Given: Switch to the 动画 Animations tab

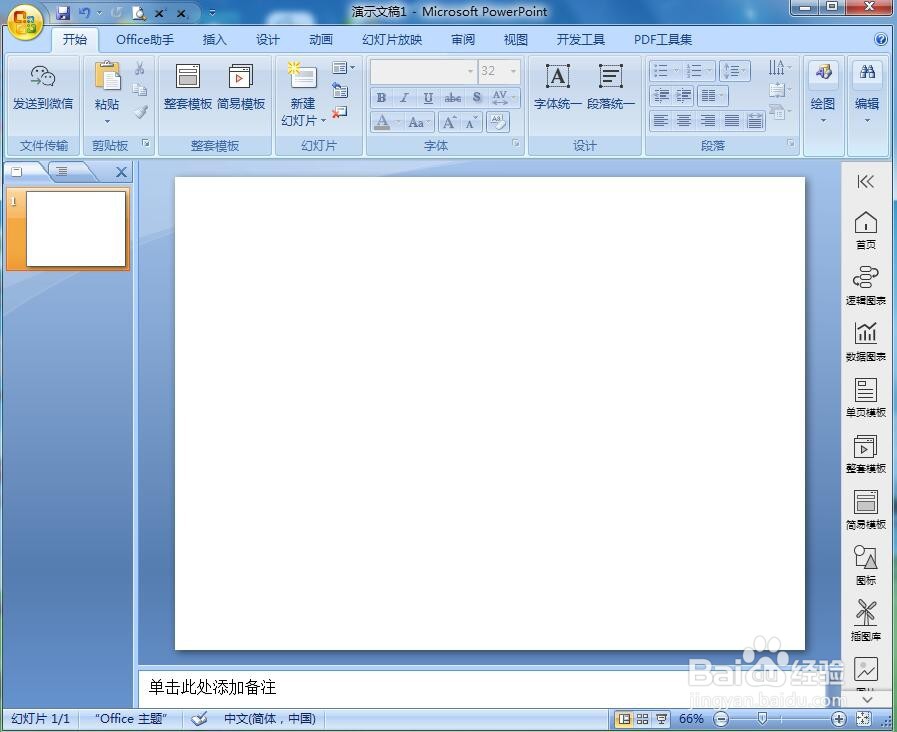Looking at the screenshot, I should [321, 39].
